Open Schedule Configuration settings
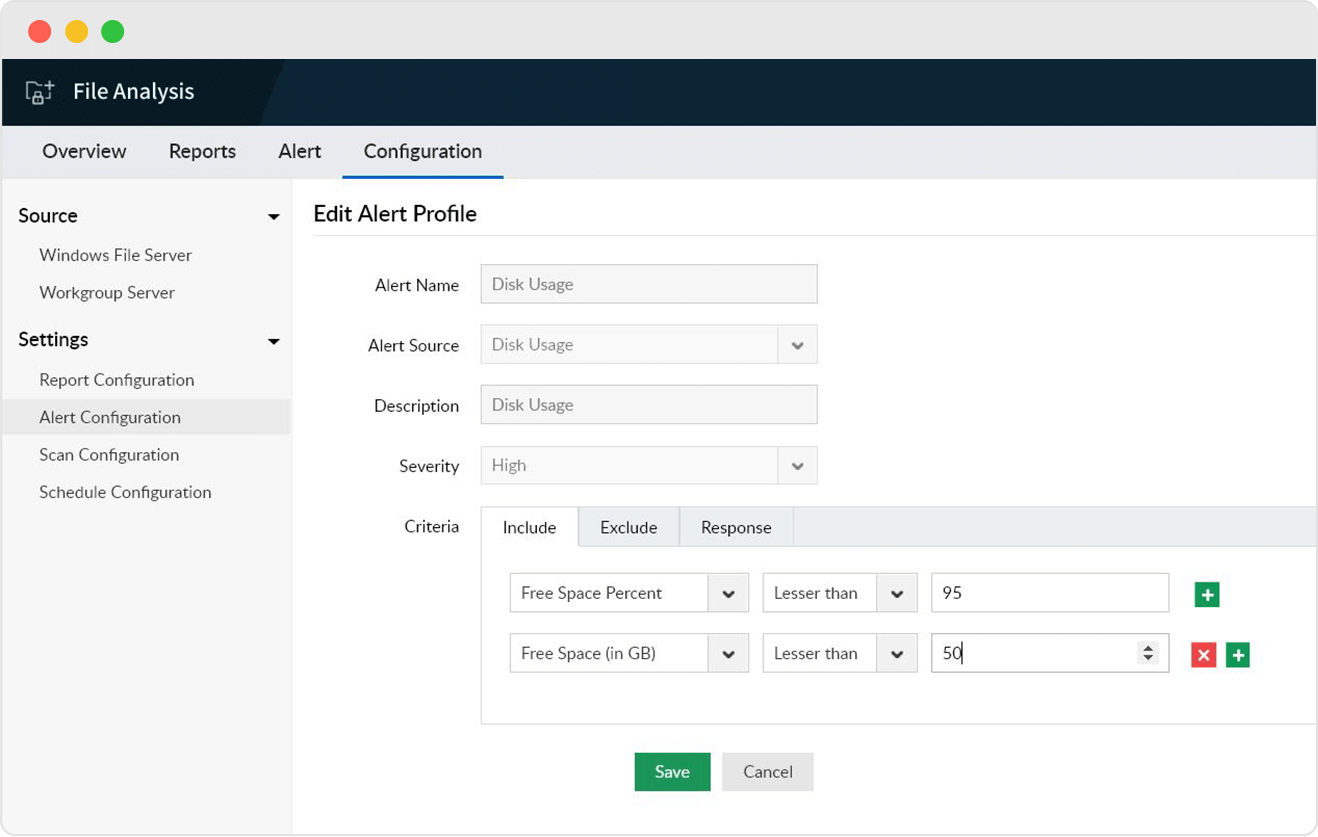 click(125, 492)
